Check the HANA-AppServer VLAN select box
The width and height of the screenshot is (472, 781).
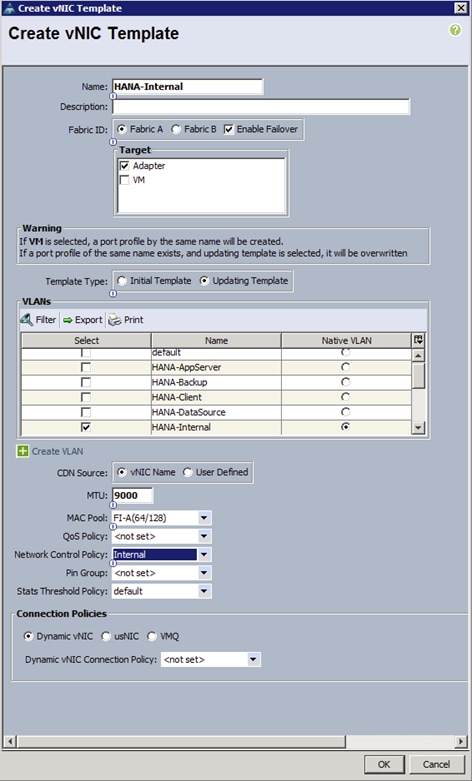coord(86,368)
